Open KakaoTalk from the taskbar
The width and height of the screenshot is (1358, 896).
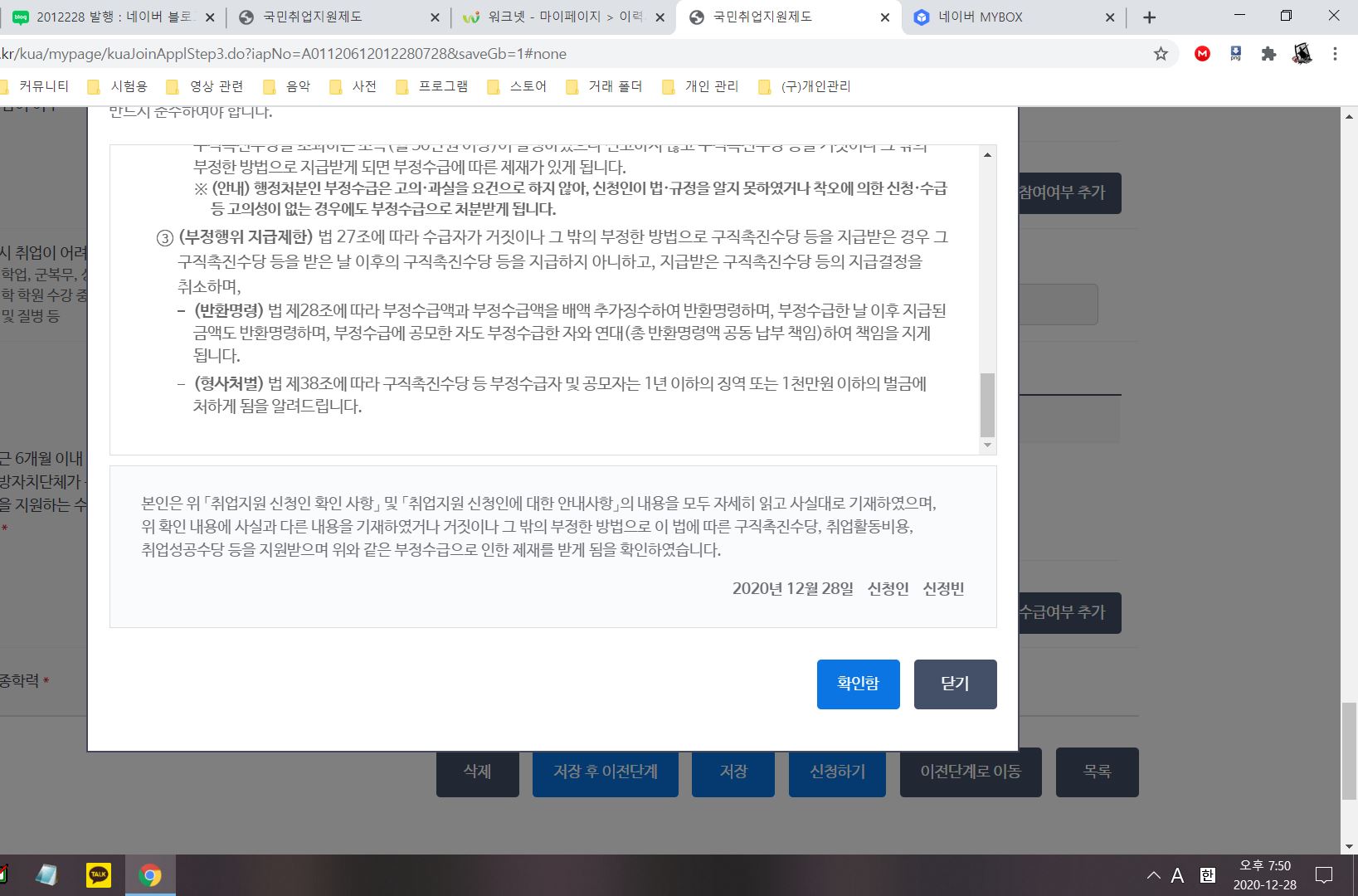99,875
